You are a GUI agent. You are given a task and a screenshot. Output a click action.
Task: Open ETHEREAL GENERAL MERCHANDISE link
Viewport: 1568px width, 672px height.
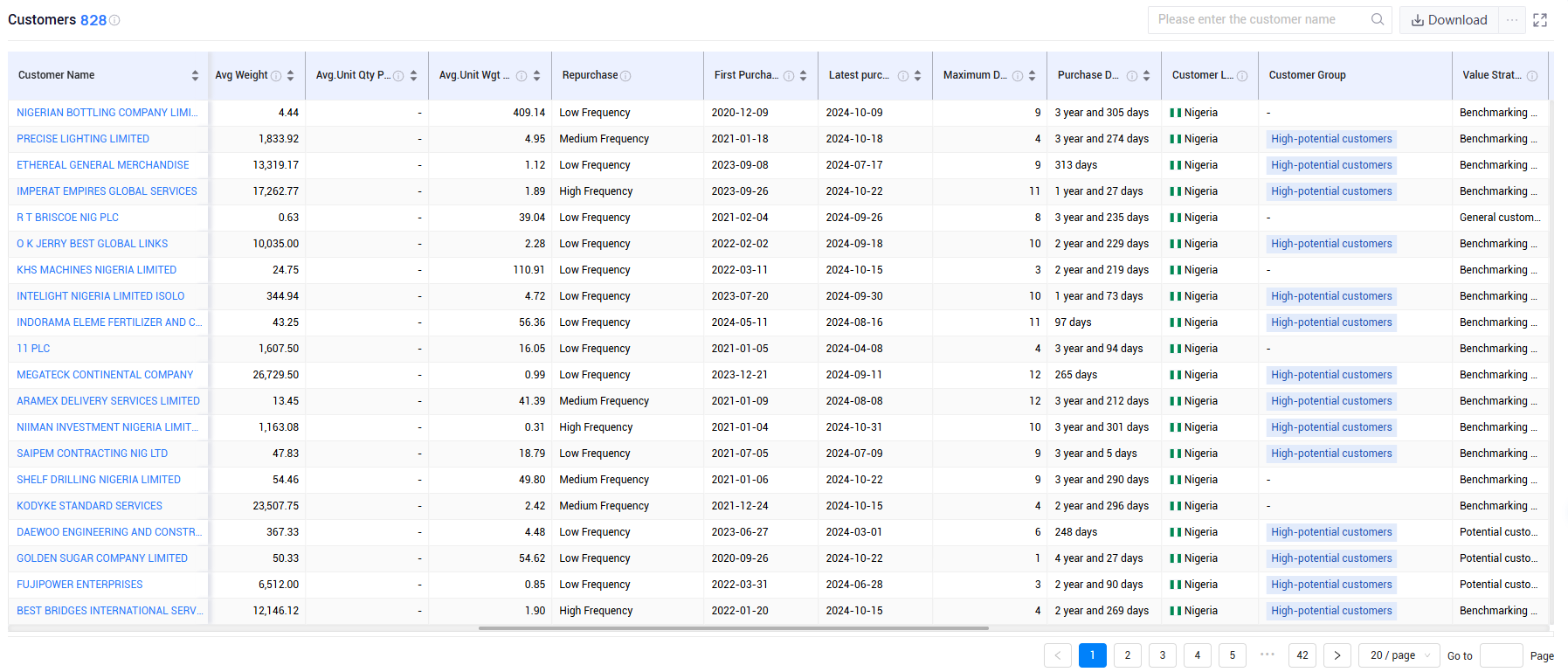pyautogui.click(x=103, y=165)
